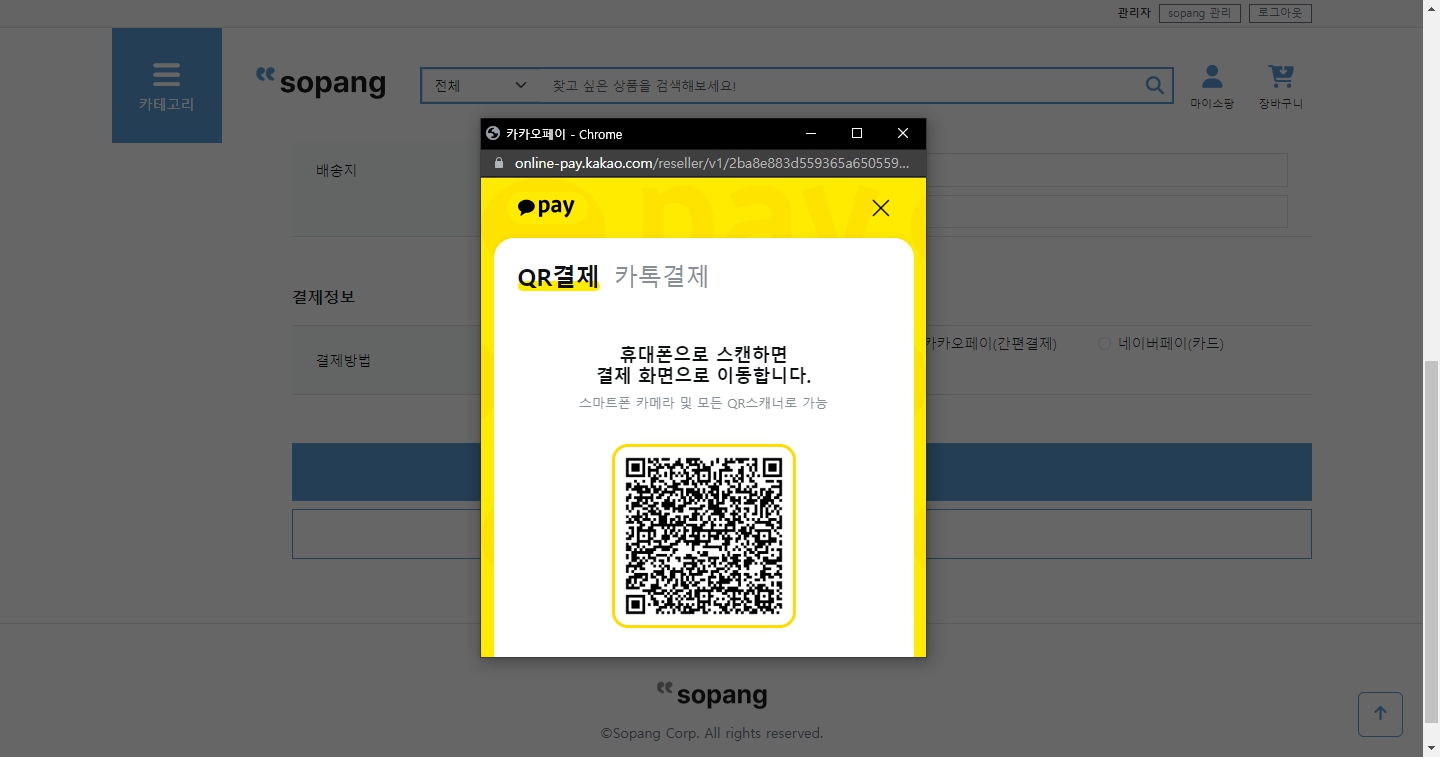Click the sopang 관리 button
The width and height of the screenshot is (1440, 757).
[x=1200, y=13]
